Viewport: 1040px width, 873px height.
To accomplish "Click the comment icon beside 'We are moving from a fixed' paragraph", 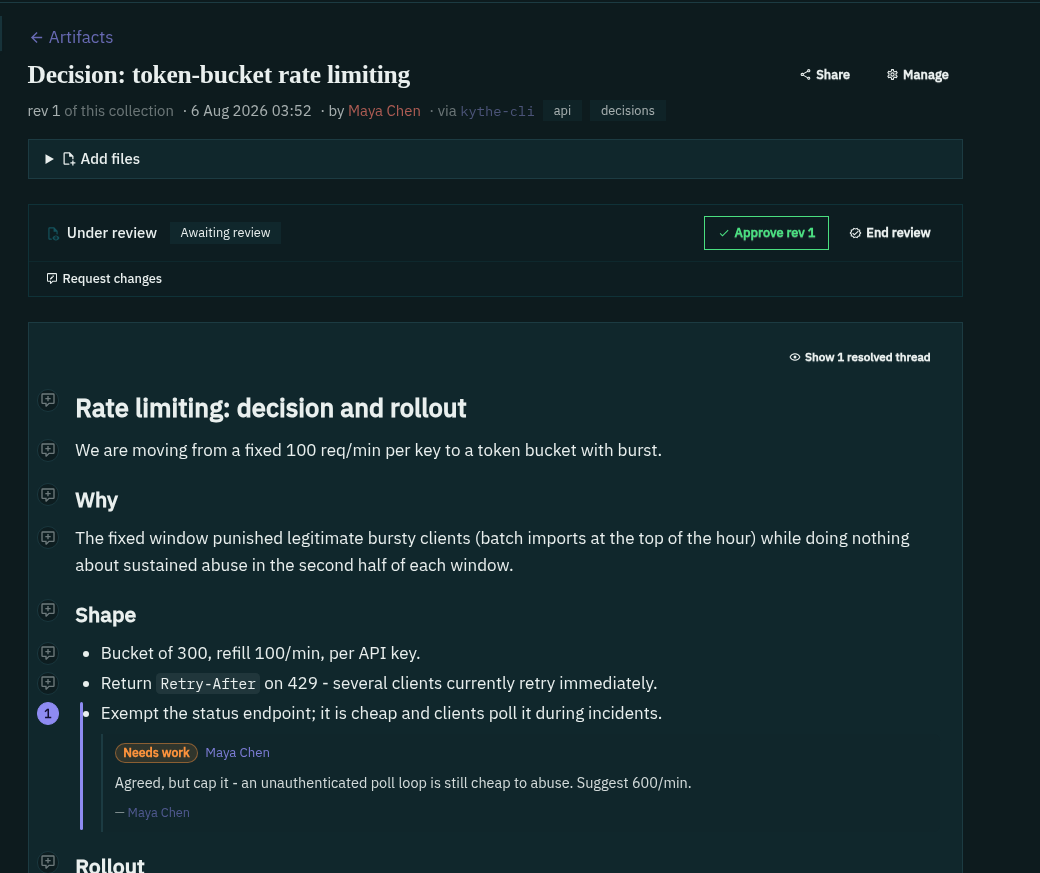I will pyautogui.click(x=48, y=450).
